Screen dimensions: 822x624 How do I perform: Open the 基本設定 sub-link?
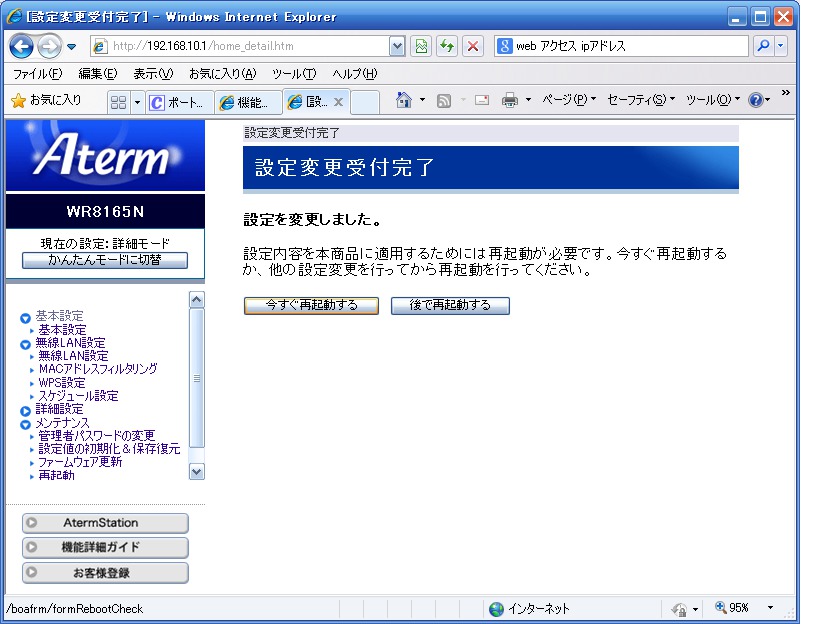click(x=62, y=330)
